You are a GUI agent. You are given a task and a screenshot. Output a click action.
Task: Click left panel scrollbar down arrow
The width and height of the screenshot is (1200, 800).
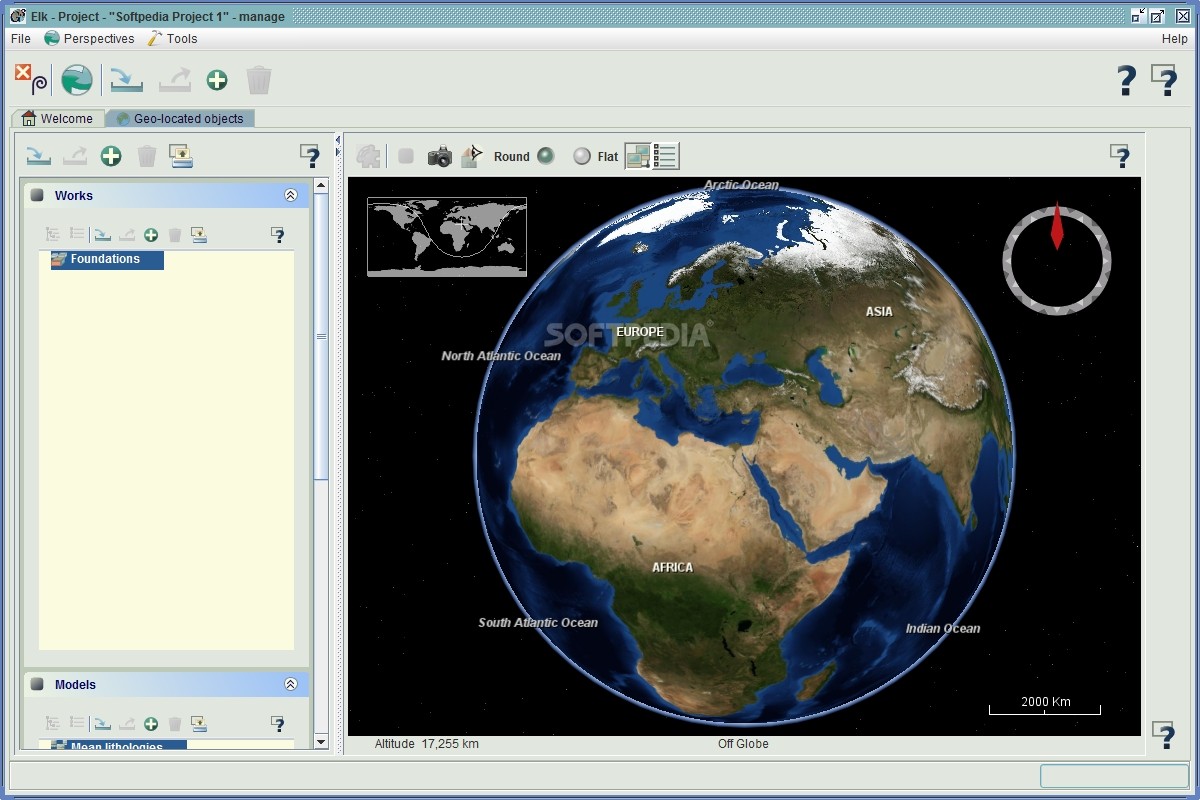point(321,742)
